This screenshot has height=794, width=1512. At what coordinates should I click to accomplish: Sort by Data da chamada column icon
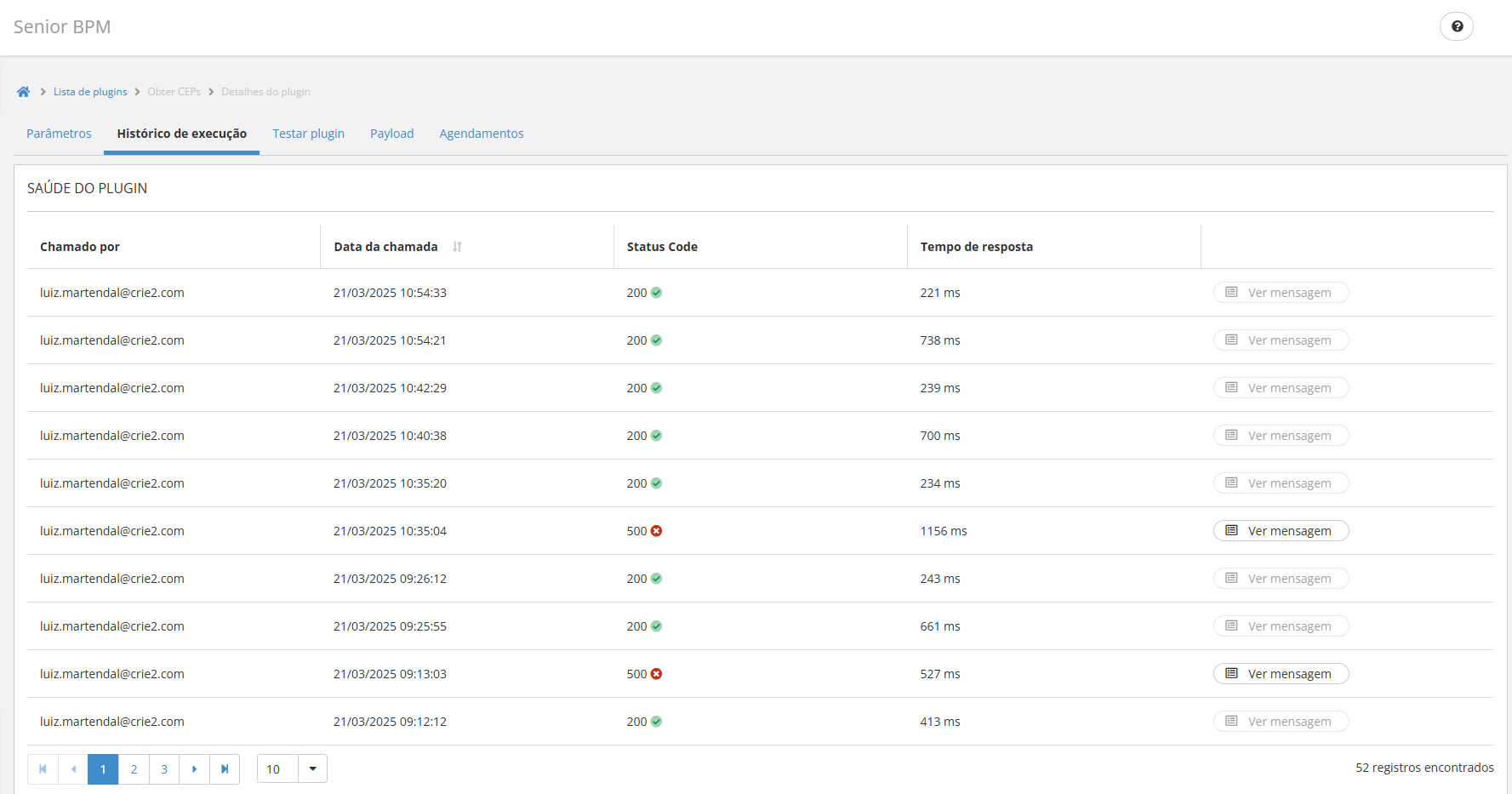[457, 247]
